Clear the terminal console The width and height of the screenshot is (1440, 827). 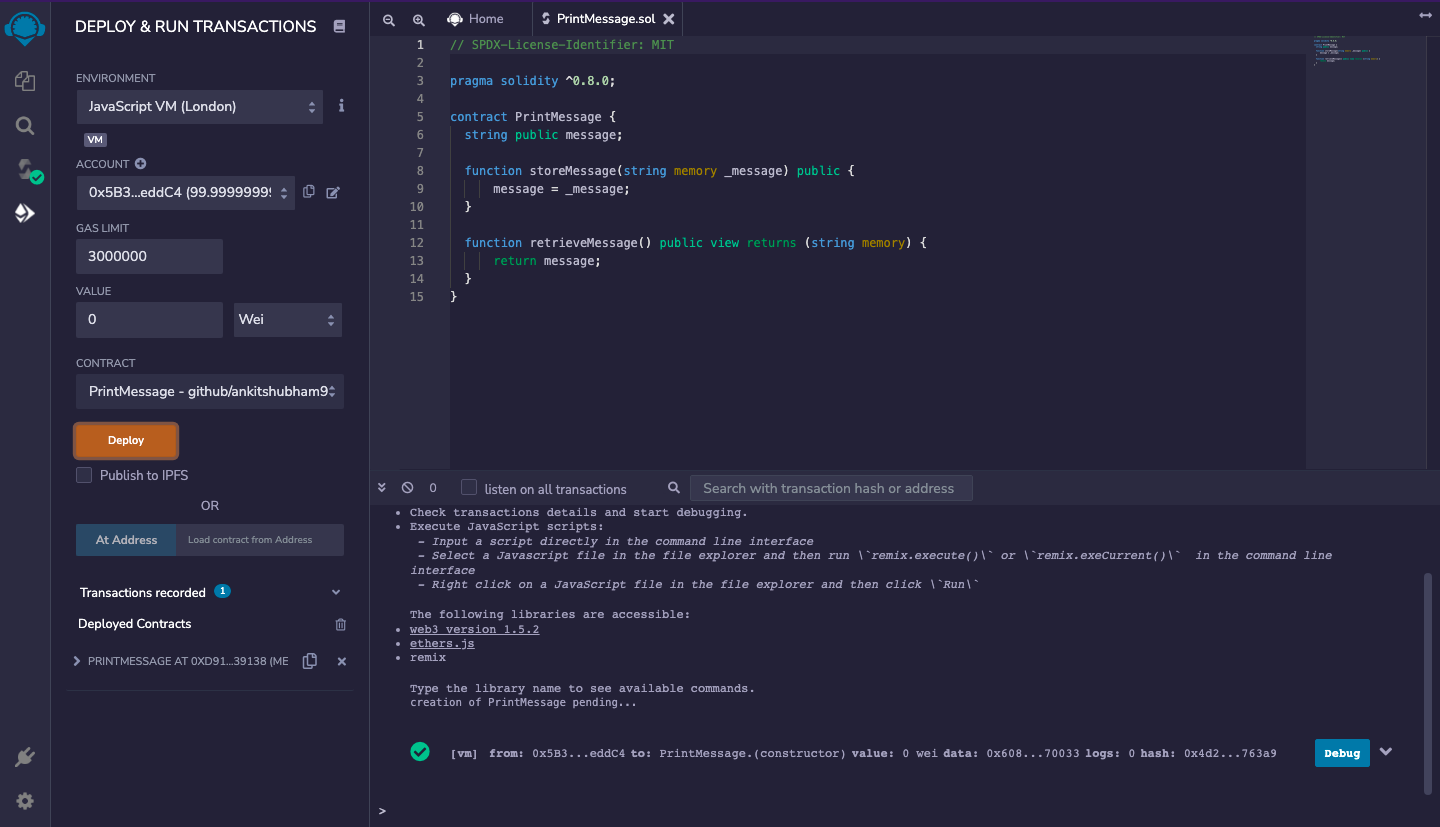tap(407, 488)
